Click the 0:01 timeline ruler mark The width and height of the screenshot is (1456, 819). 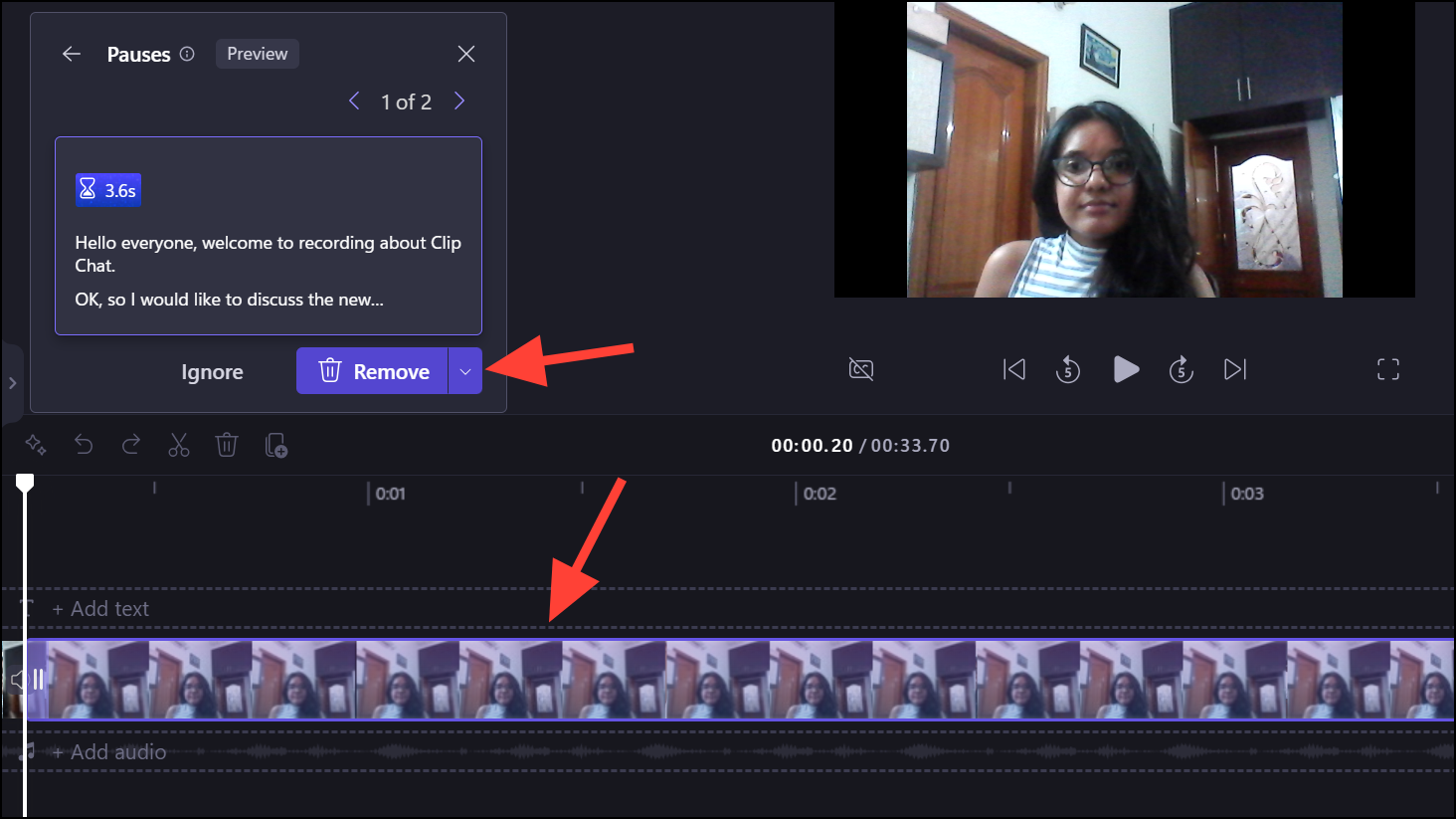[x=390, y=494]
